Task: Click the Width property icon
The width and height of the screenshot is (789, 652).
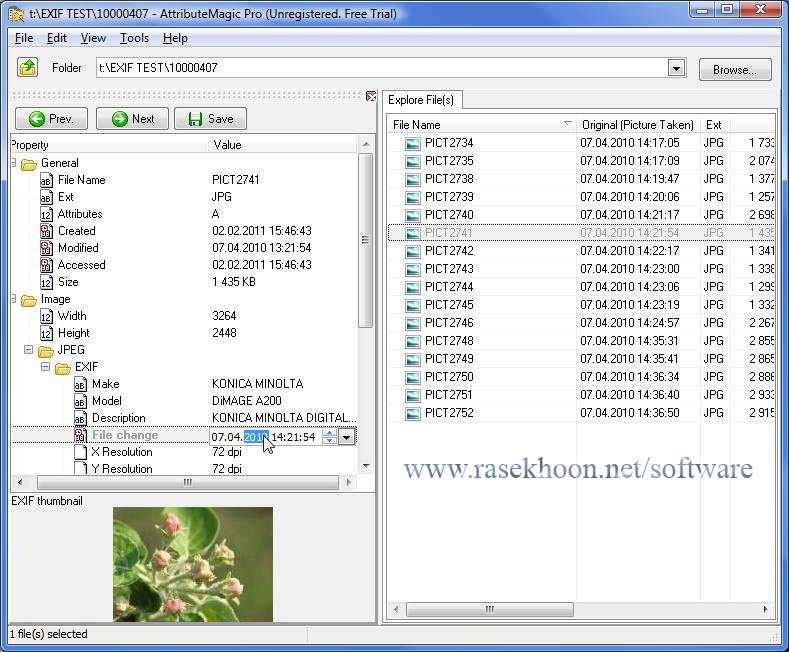Action: click(x=46, y=316)
